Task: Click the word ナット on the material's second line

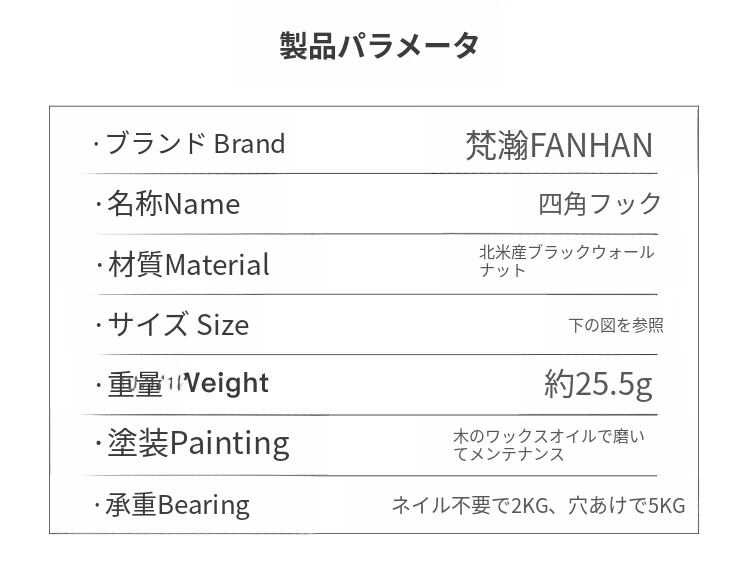Action: coord(502,271)
